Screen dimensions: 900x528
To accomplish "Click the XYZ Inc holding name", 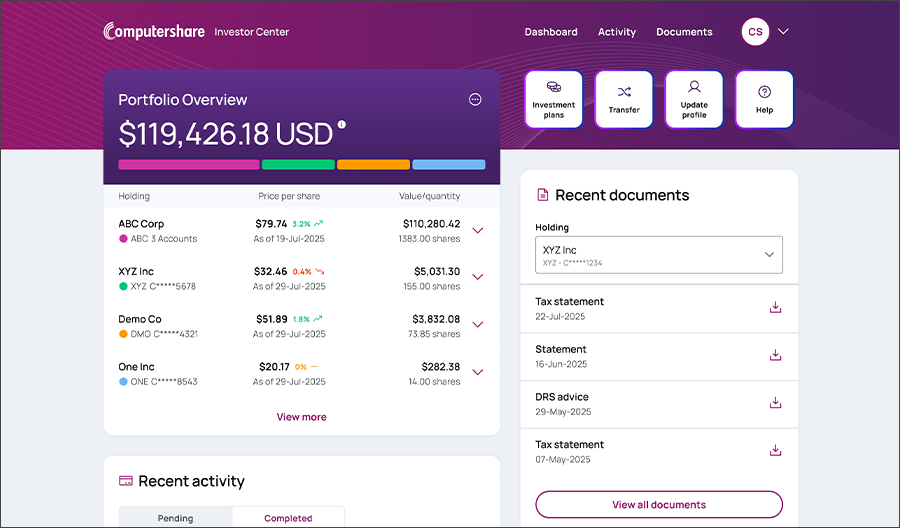I will pos(136,271).
